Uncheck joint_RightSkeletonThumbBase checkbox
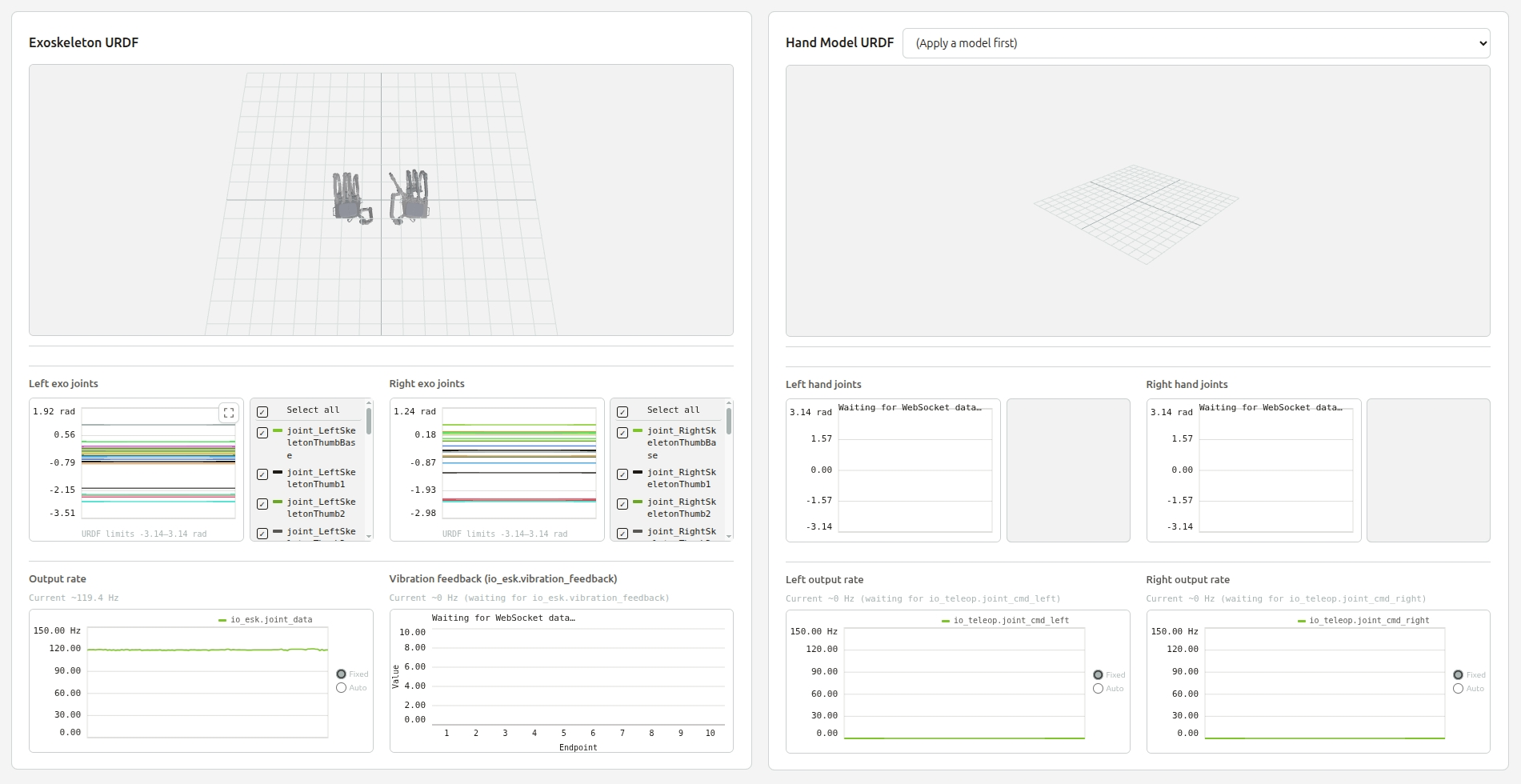 [x=622, y=433]
